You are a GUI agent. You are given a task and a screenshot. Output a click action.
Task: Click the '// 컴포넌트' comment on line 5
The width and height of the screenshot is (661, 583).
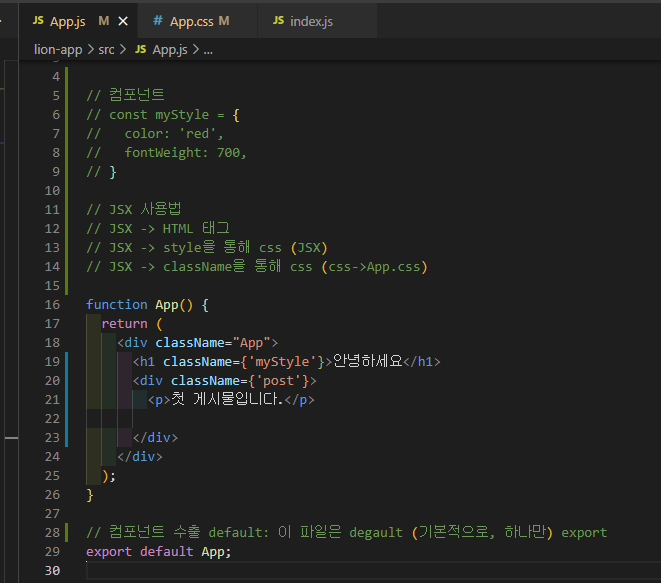coord(125,95)
